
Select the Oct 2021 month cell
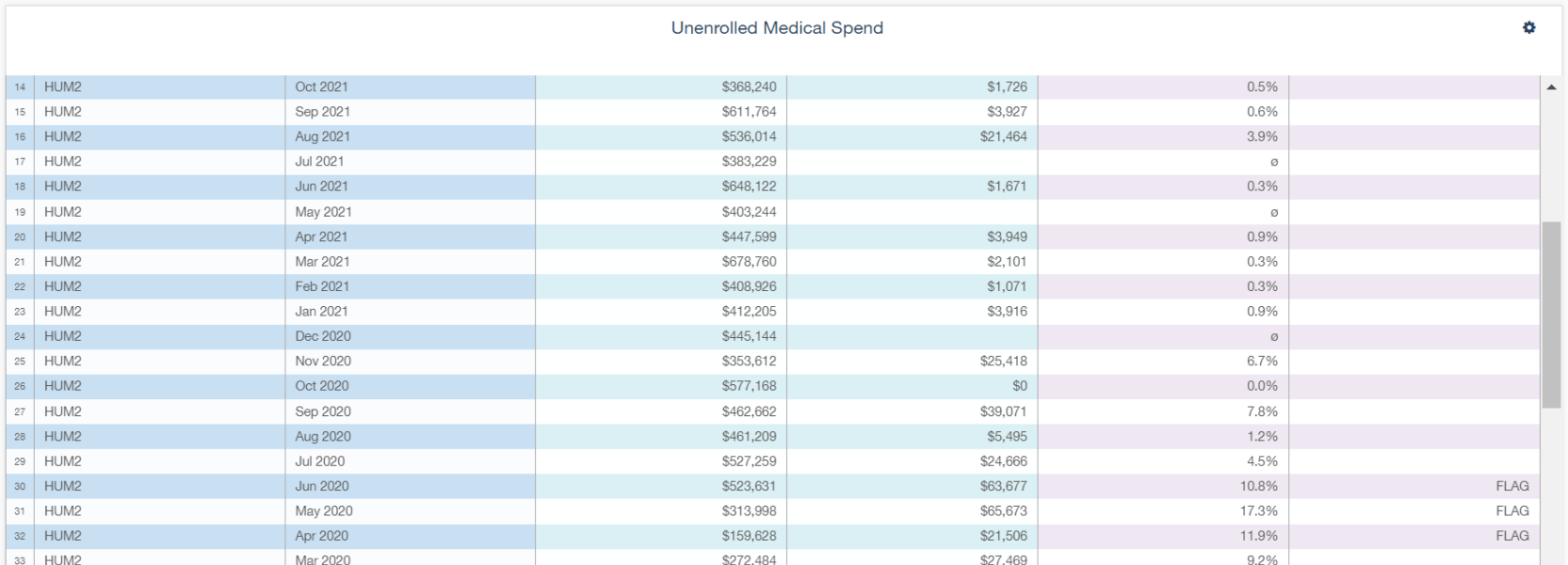[321, 87]
